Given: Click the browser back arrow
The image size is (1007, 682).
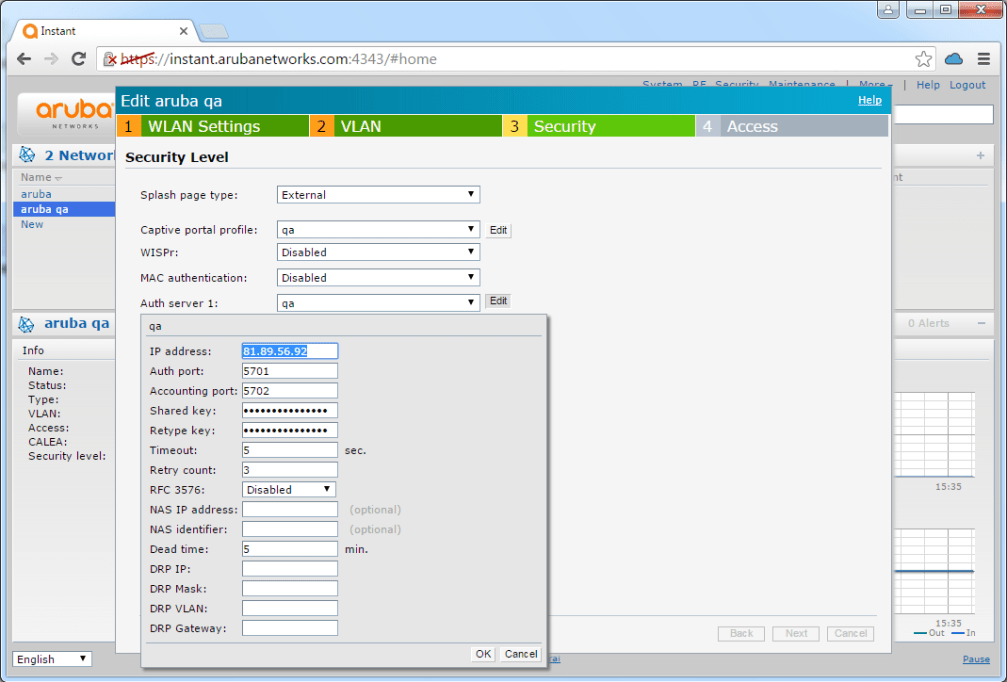Looking at the screenshot, I should coord(24,59).
